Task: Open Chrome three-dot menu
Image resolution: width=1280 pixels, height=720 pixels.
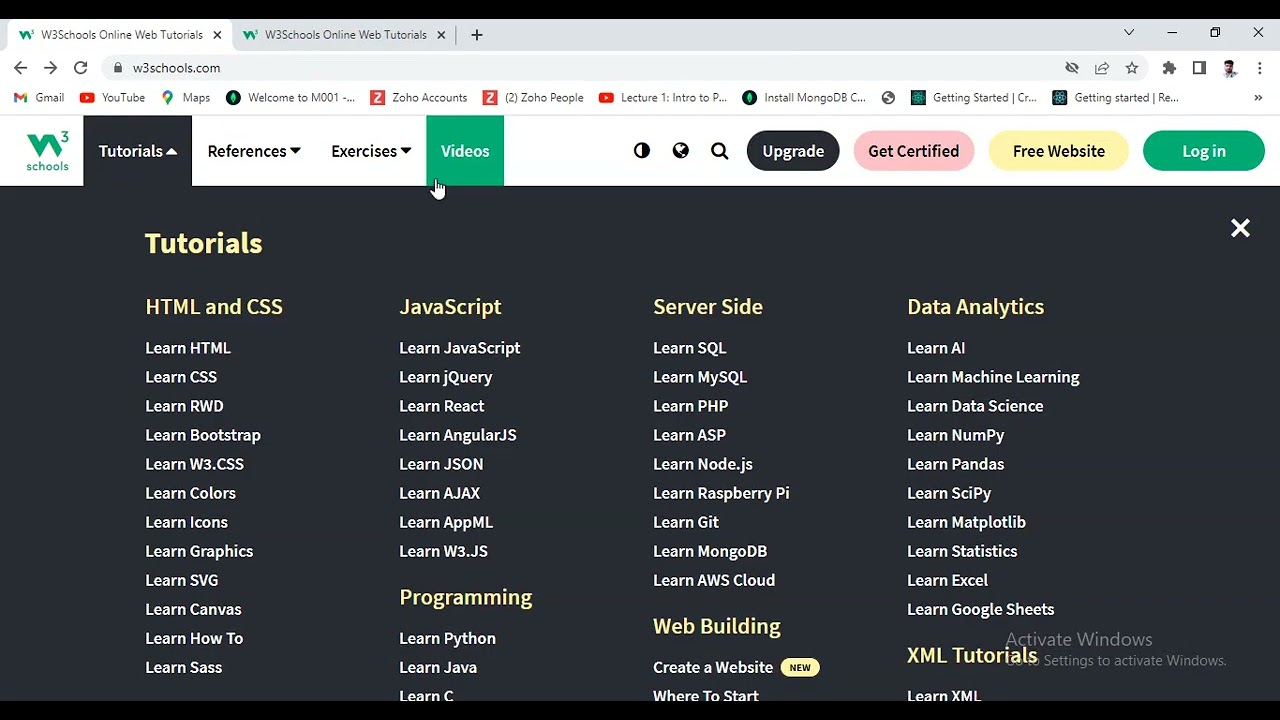Action: [x=1260, y=68]
